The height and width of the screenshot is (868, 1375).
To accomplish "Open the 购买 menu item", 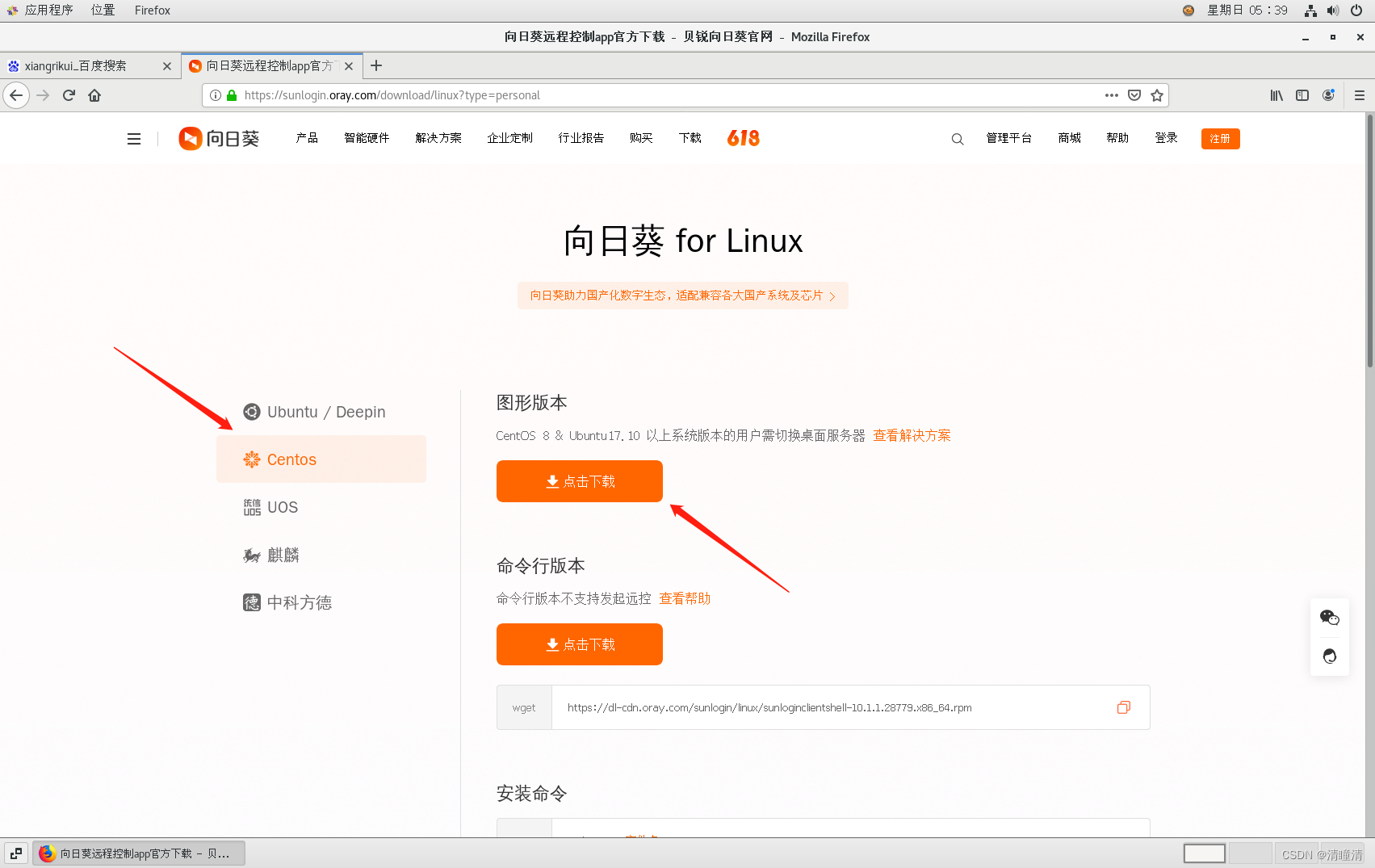I will 641,138.
